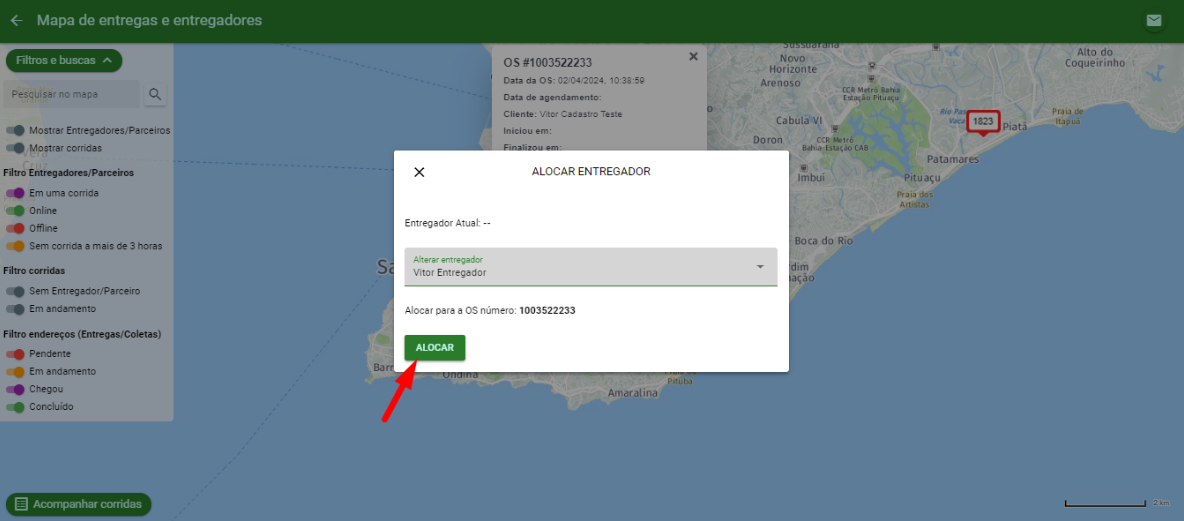This screenshot has height=521, width=1184.
Task: Open the Alterar entregador dropdown
Action: [x=590, y=267]
